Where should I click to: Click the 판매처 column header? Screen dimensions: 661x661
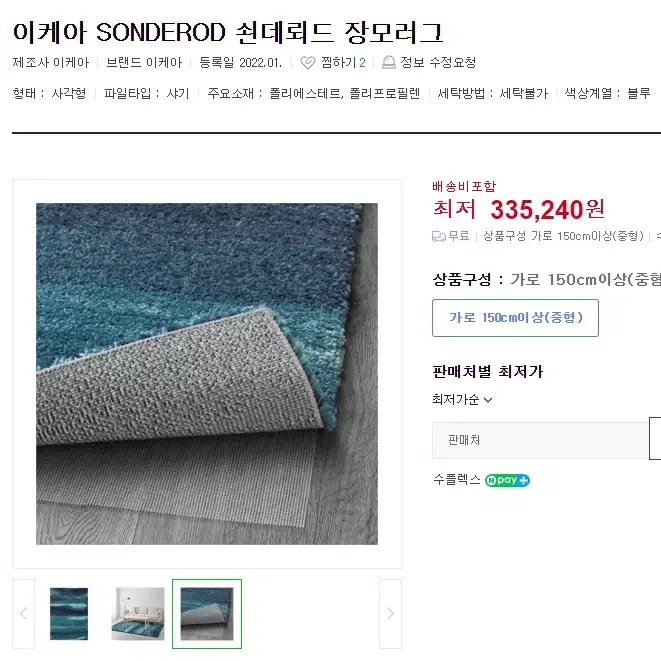point(464,440)
